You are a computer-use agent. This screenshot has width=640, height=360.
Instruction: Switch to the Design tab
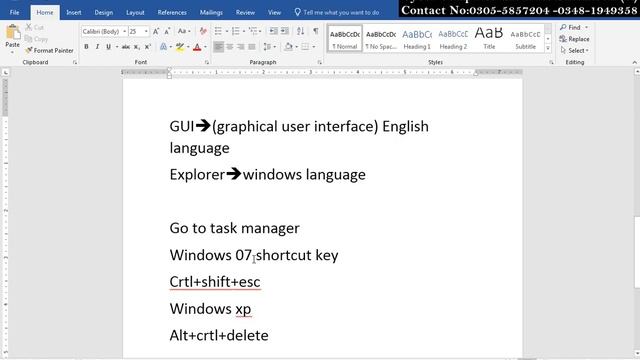click(x=104, y=13)
